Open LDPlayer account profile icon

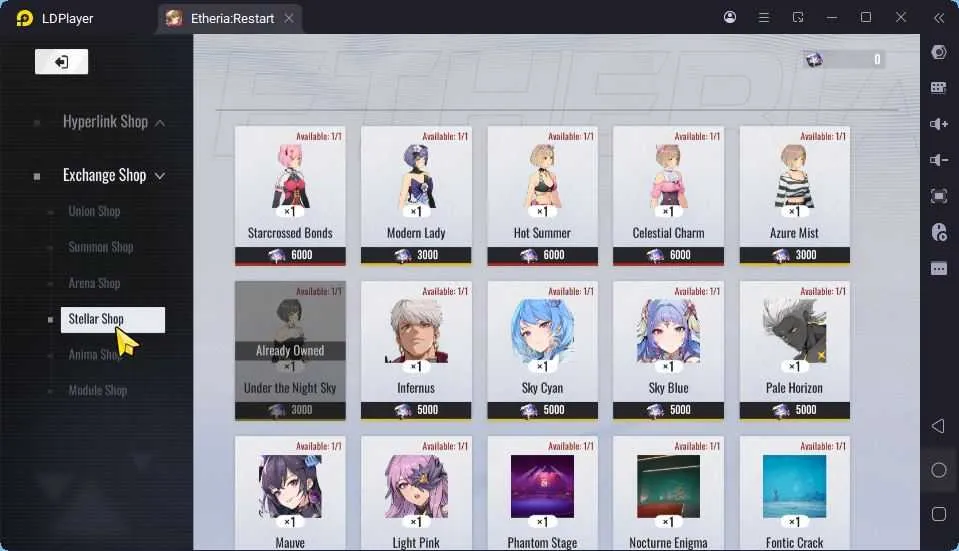[730, 17]
